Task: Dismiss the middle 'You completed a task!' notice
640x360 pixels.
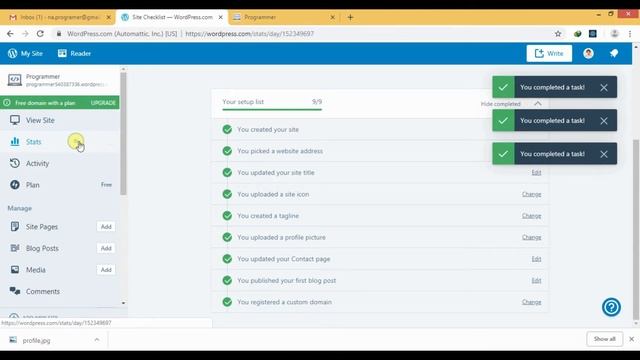Action: (x=604, y=121)
